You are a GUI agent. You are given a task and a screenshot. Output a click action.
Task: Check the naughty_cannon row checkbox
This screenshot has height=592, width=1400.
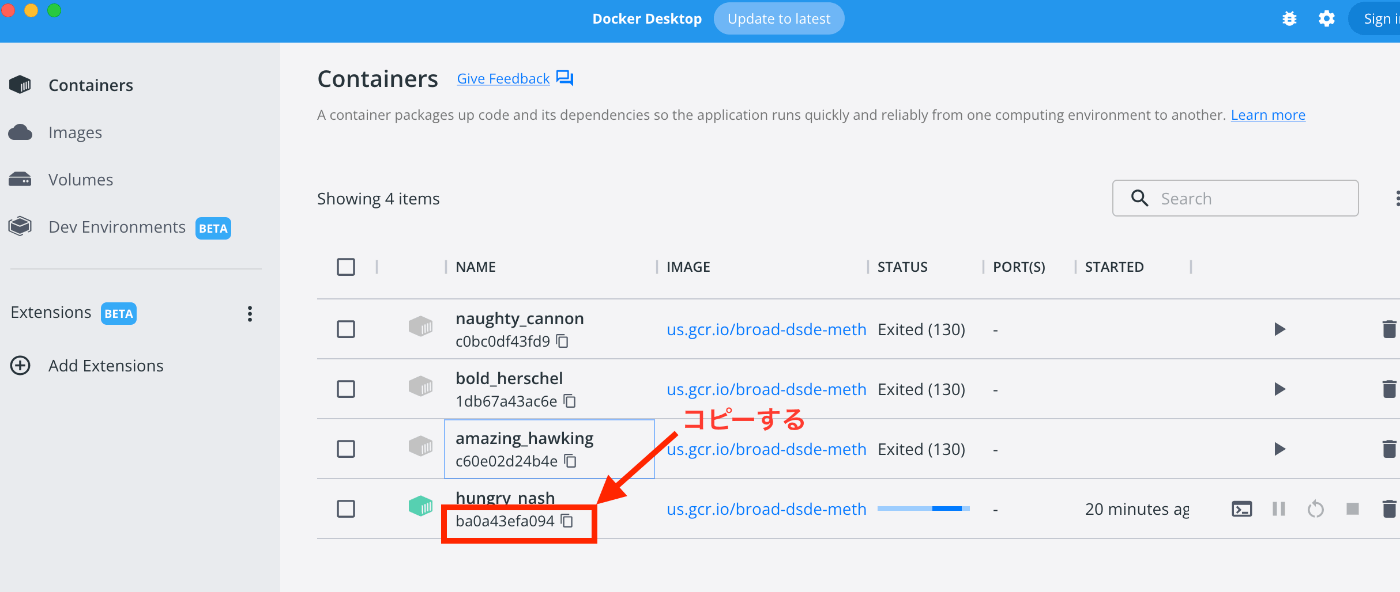tap(346, 329)
